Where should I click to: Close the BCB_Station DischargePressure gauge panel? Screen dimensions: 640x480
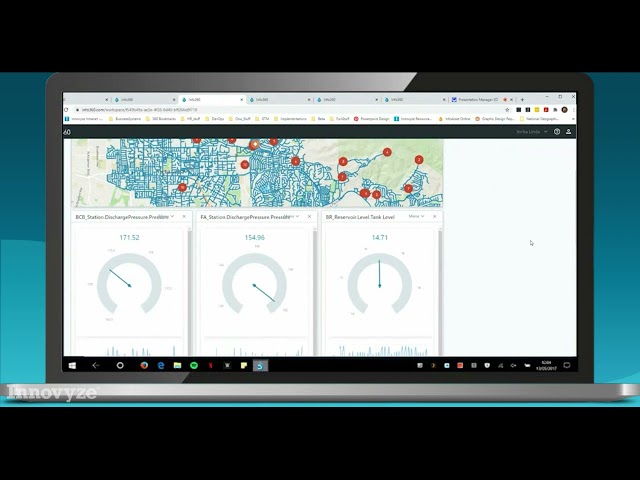point(184,216)
